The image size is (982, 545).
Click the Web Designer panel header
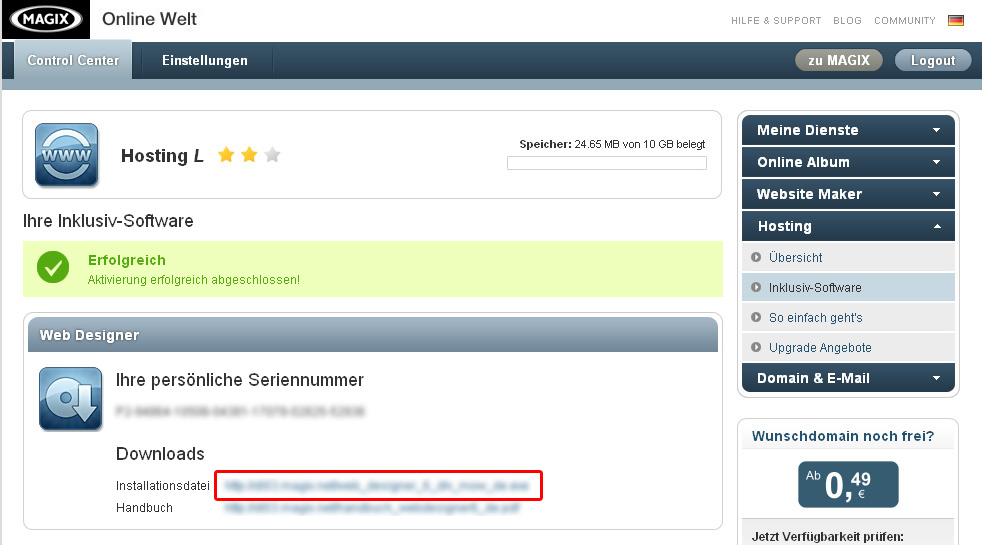point(373,335)
